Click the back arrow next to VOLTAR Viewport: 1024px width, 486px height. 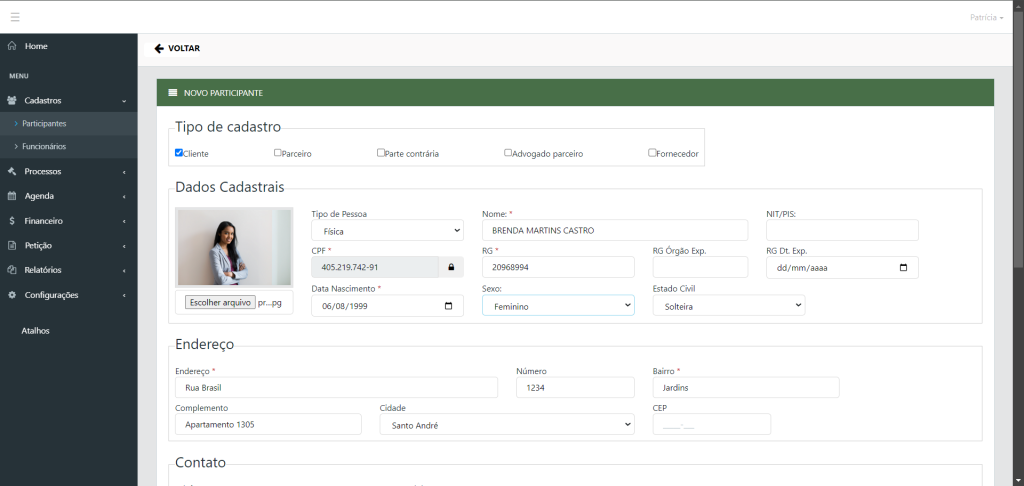(x=159, y=48)
